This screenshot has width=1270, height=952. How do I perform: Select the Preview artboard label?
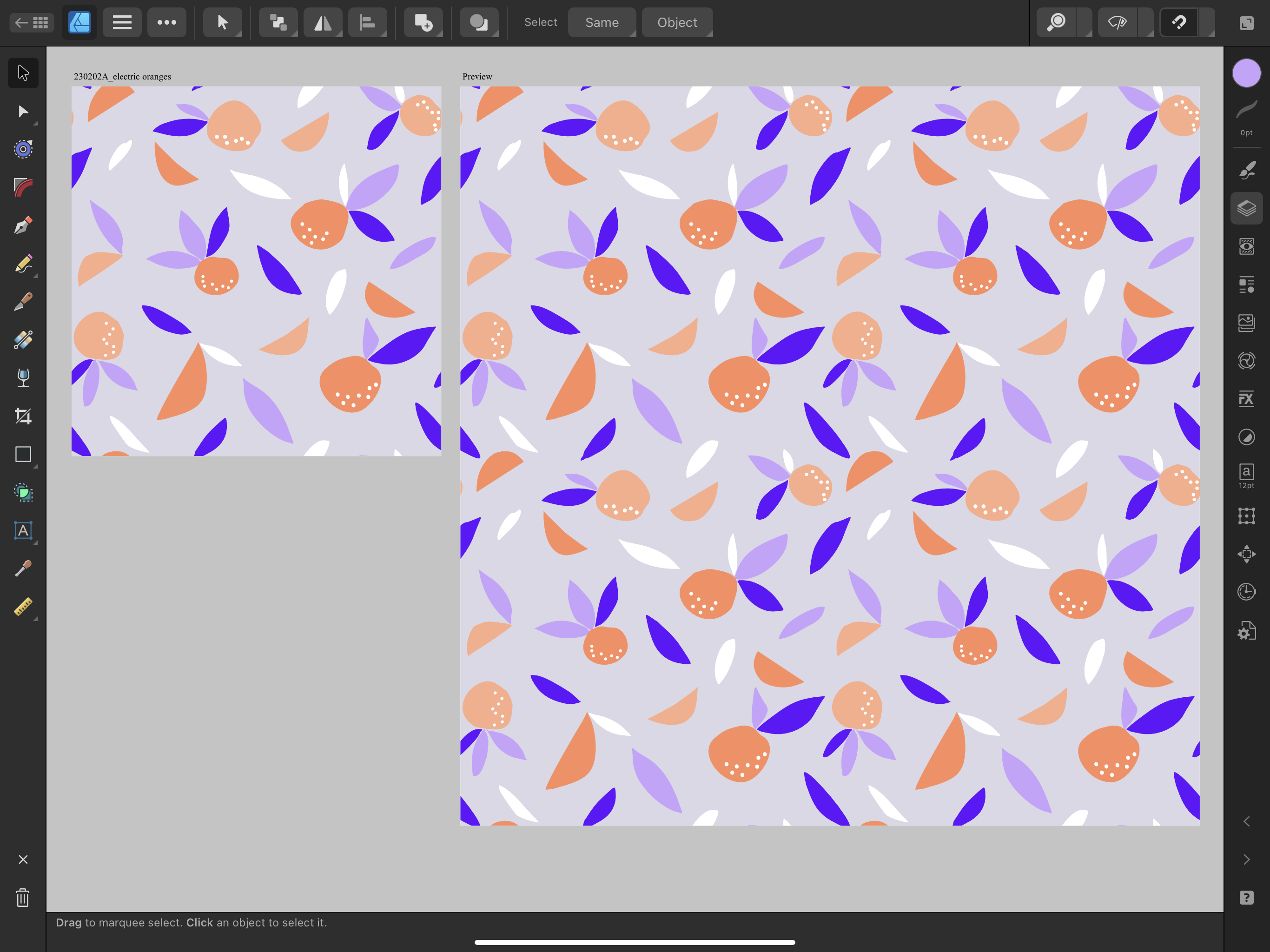[477, 76]
